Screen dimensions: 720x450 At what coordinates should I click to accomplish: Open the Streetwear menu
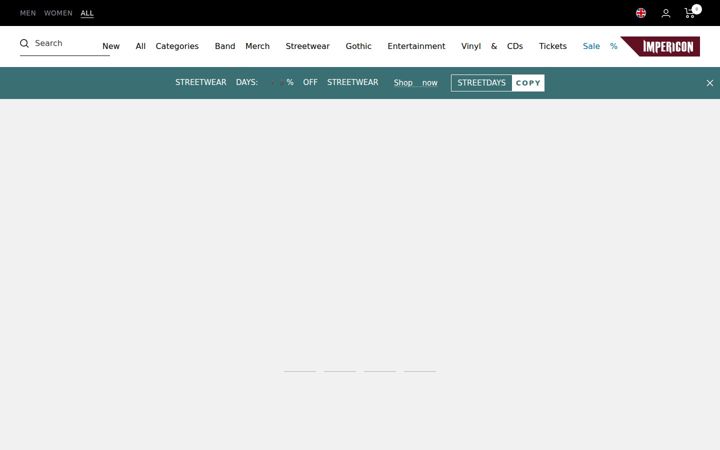[x=308, y=46]
